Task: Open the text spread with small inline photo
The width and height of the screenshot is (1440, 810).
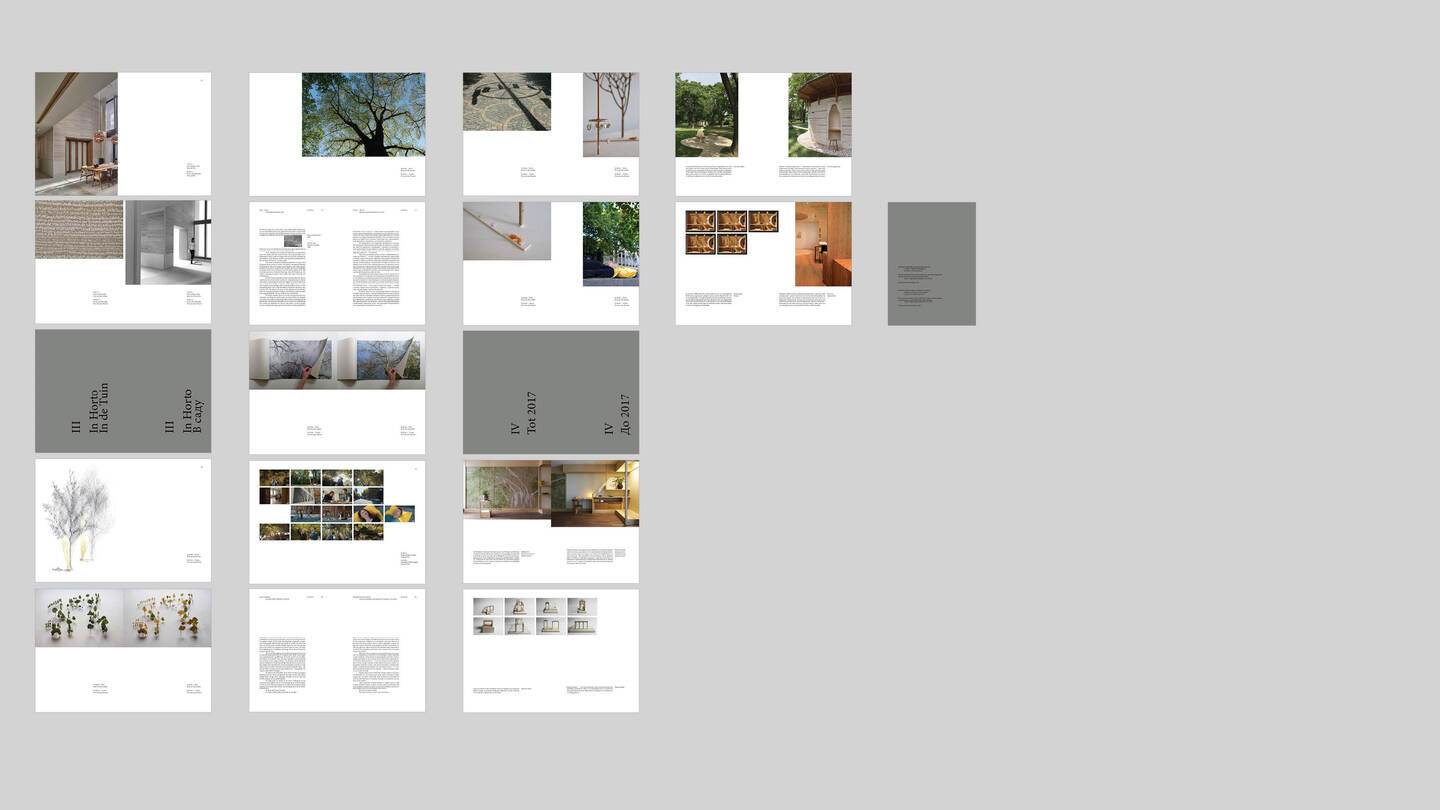Action: pyautogui.click(x=337, y=263)
